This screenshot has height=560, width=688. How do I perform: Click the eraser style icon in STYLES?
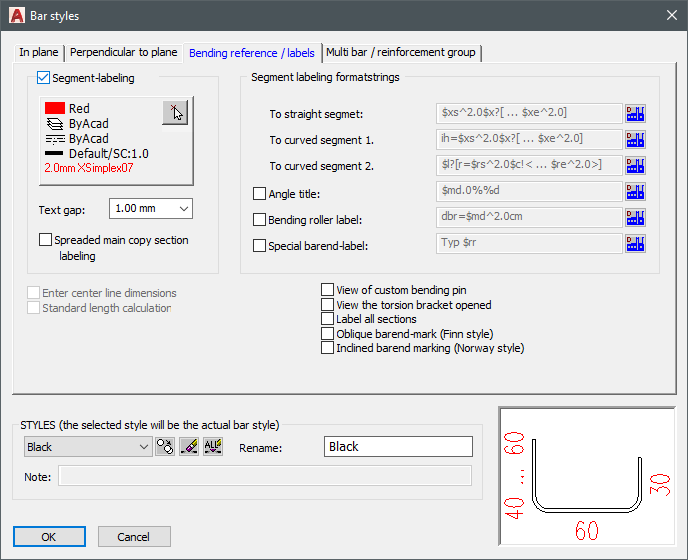[189, 447]
